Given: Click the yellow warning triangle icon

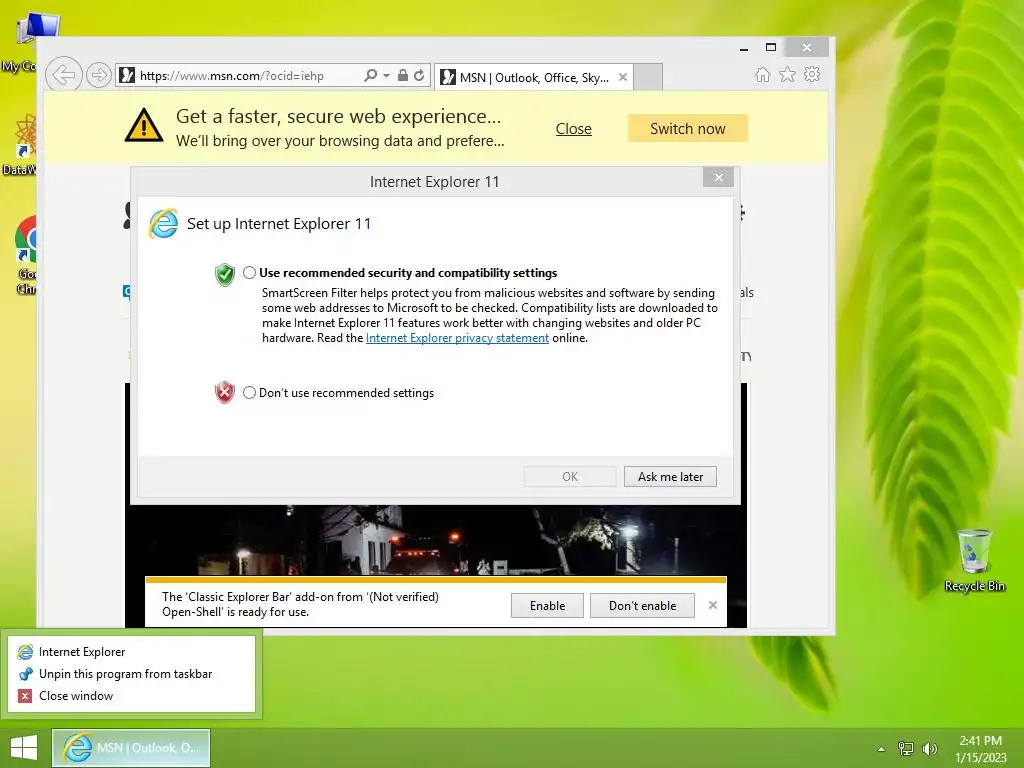Looking at the screenshot, I should tap(144, 125).
